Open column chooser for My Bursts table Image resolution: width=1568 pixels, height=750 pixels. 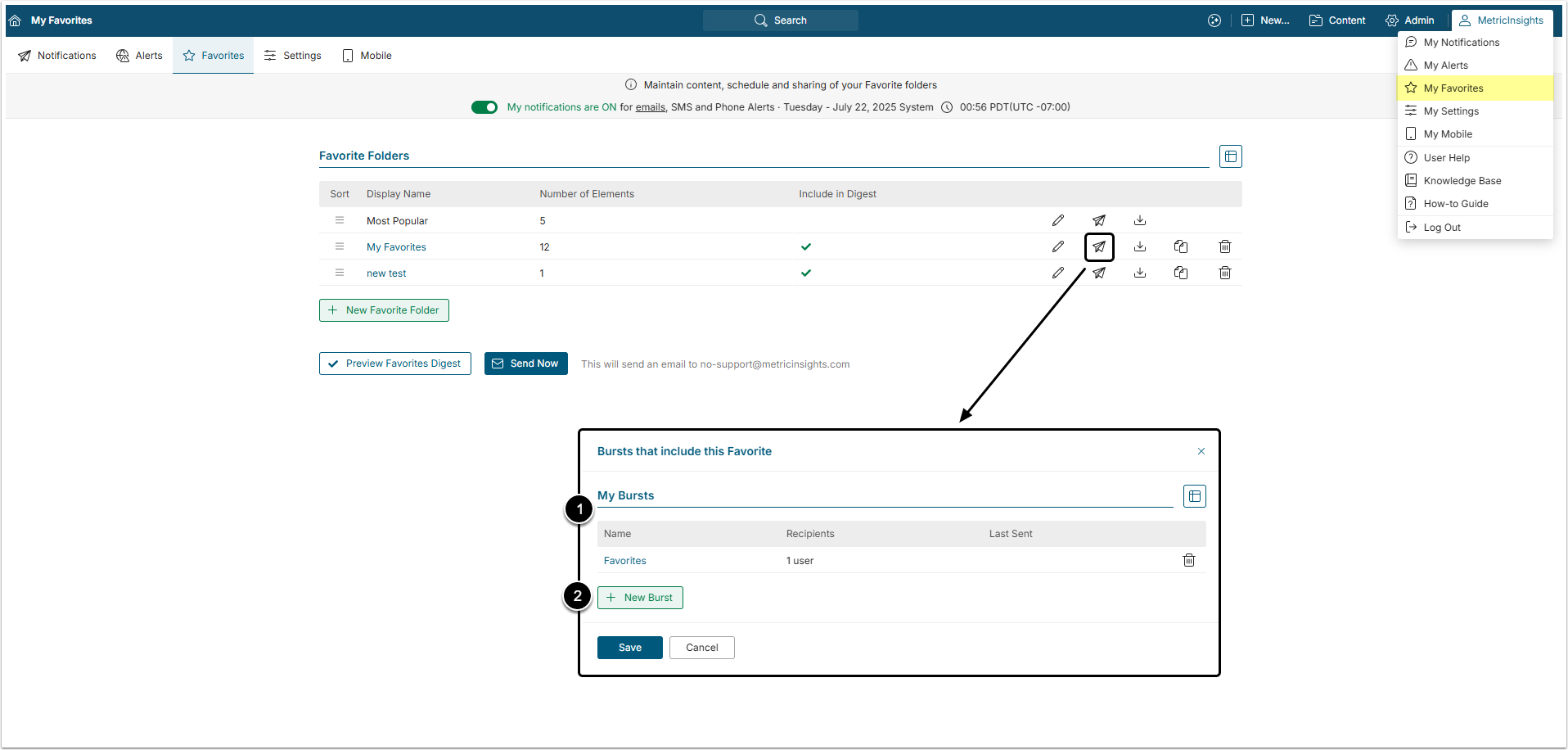pos(1195,496)
